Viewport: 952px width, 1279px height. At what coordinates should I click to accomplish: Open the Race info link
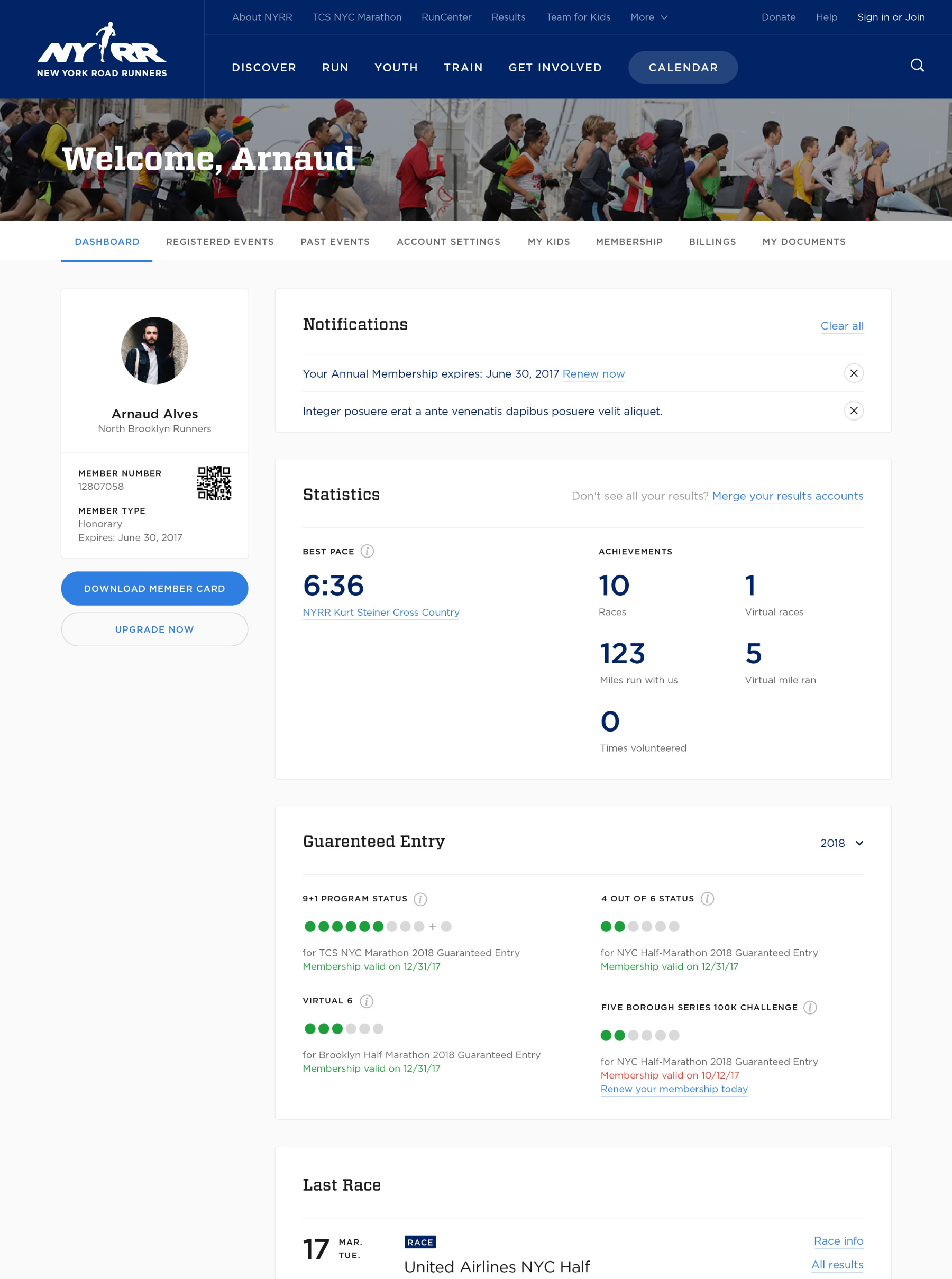pos(838,1241)
